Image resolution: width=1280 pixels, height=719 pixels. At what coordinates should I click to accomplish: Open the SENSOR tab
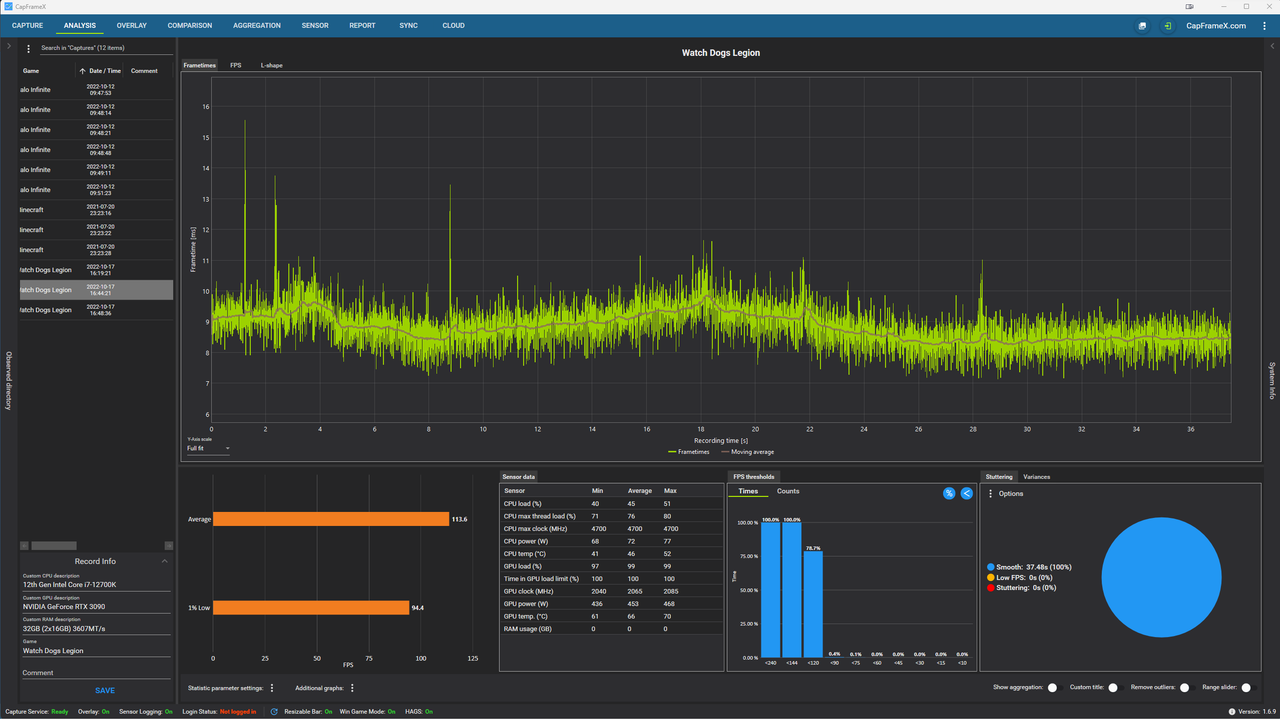pyautogui.click(x=315, y=26)
